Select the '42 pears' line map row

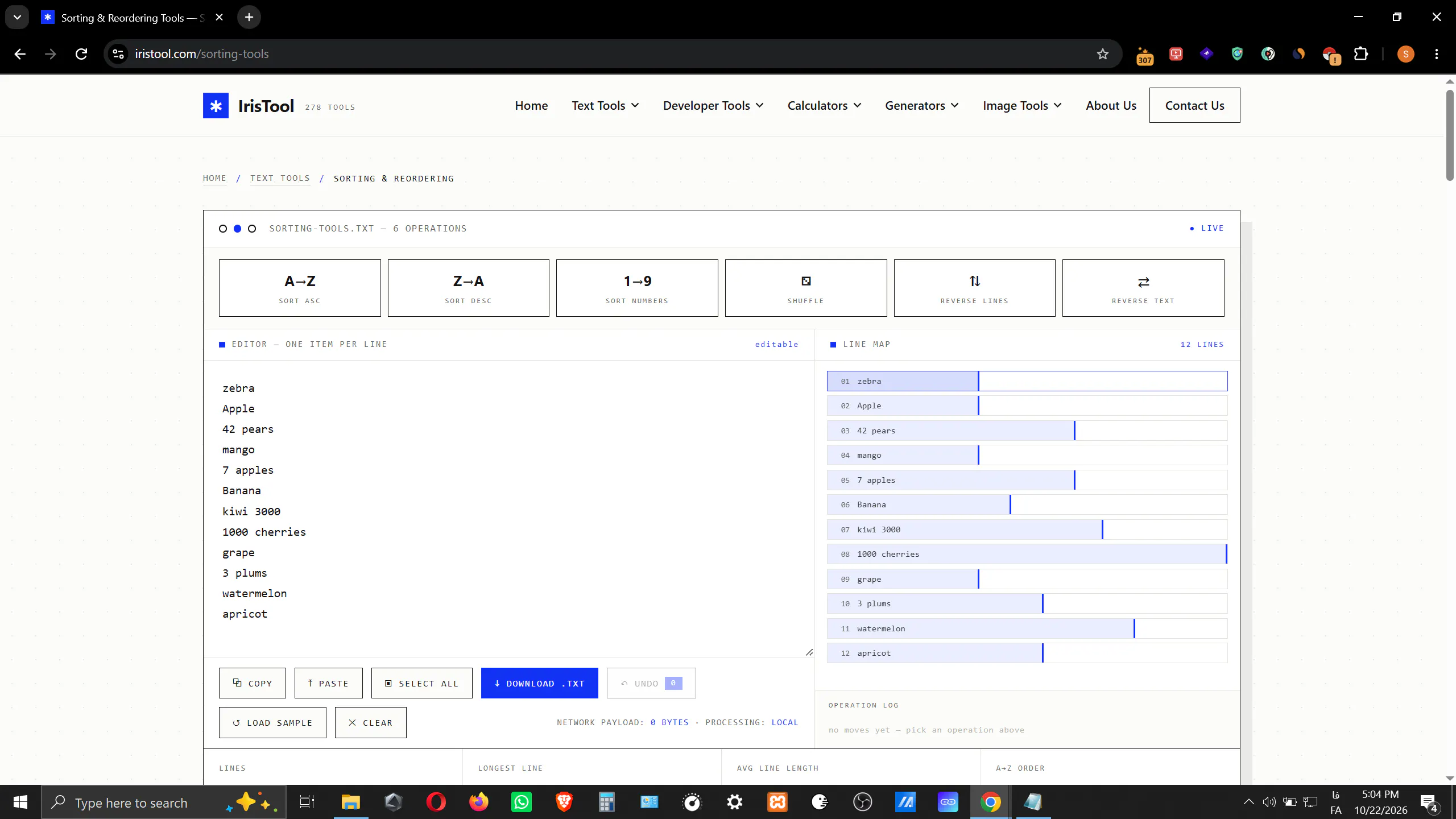(x=1027, y=431)
